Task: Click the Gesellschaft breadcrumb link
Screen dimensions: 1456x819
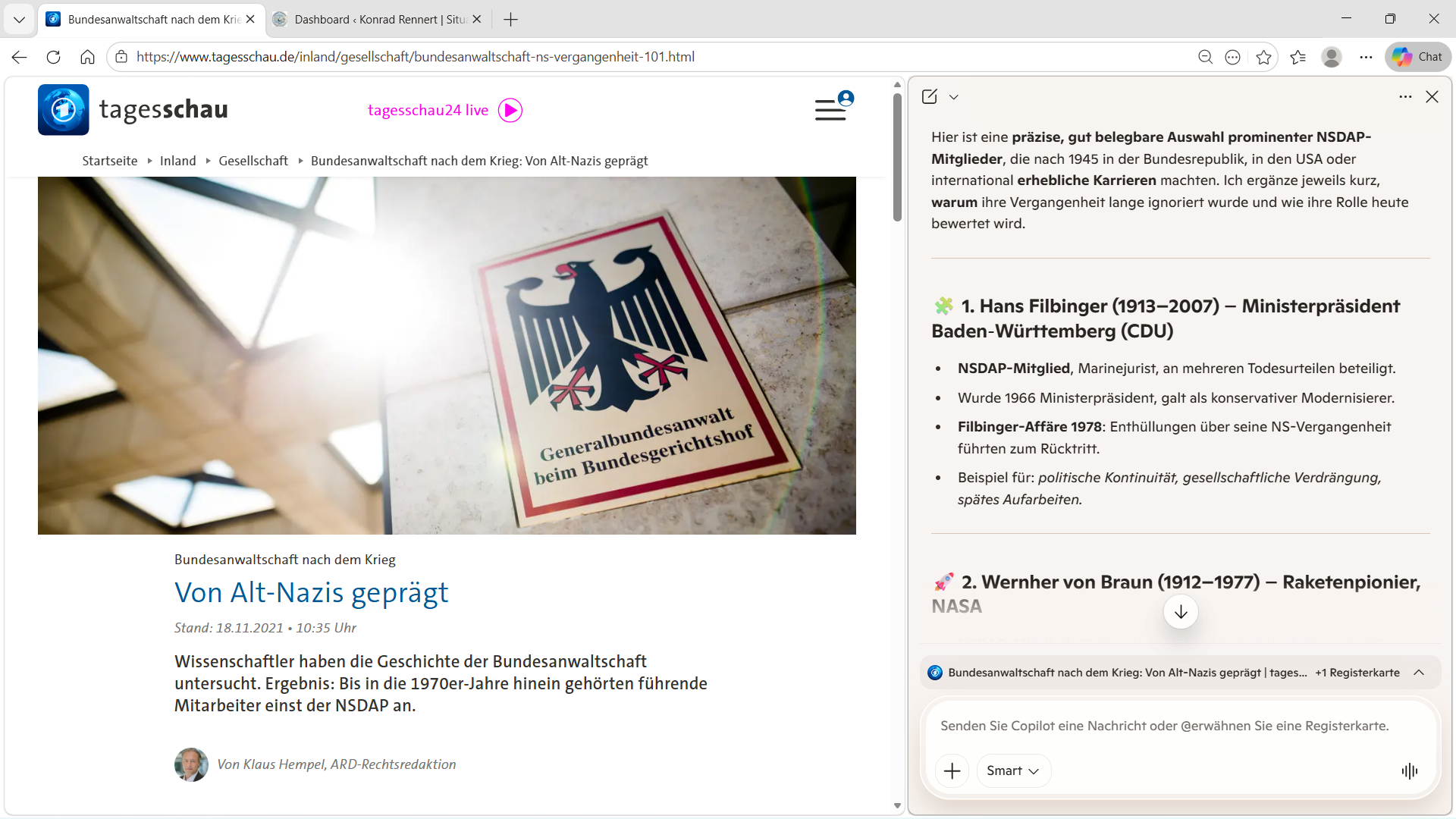Action: [253, 161]
